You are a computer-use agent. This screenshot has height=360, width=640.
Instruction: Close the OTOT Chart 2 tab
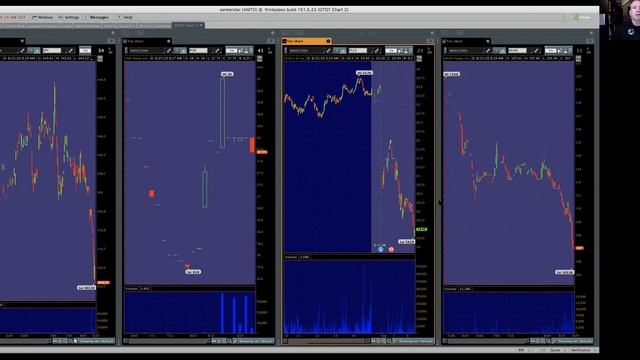click(x=201, y=25)
